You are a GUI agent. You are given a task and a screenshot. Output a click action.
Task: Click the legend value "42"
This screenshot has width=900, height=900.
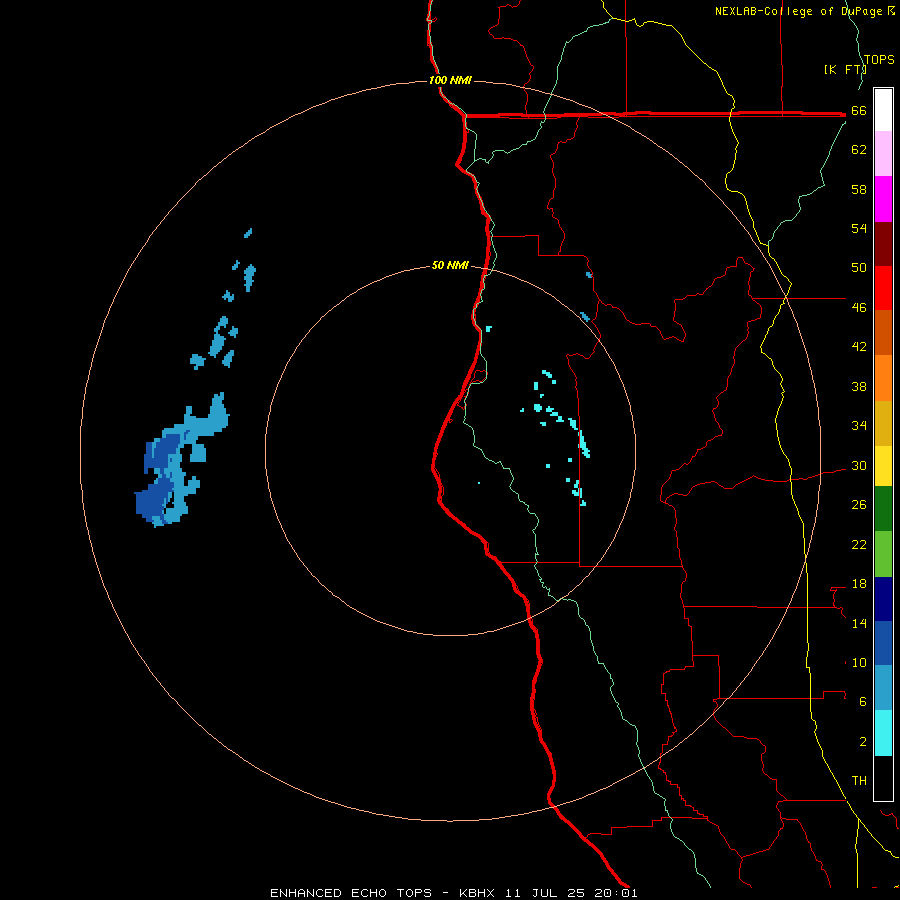click(859, 347)
